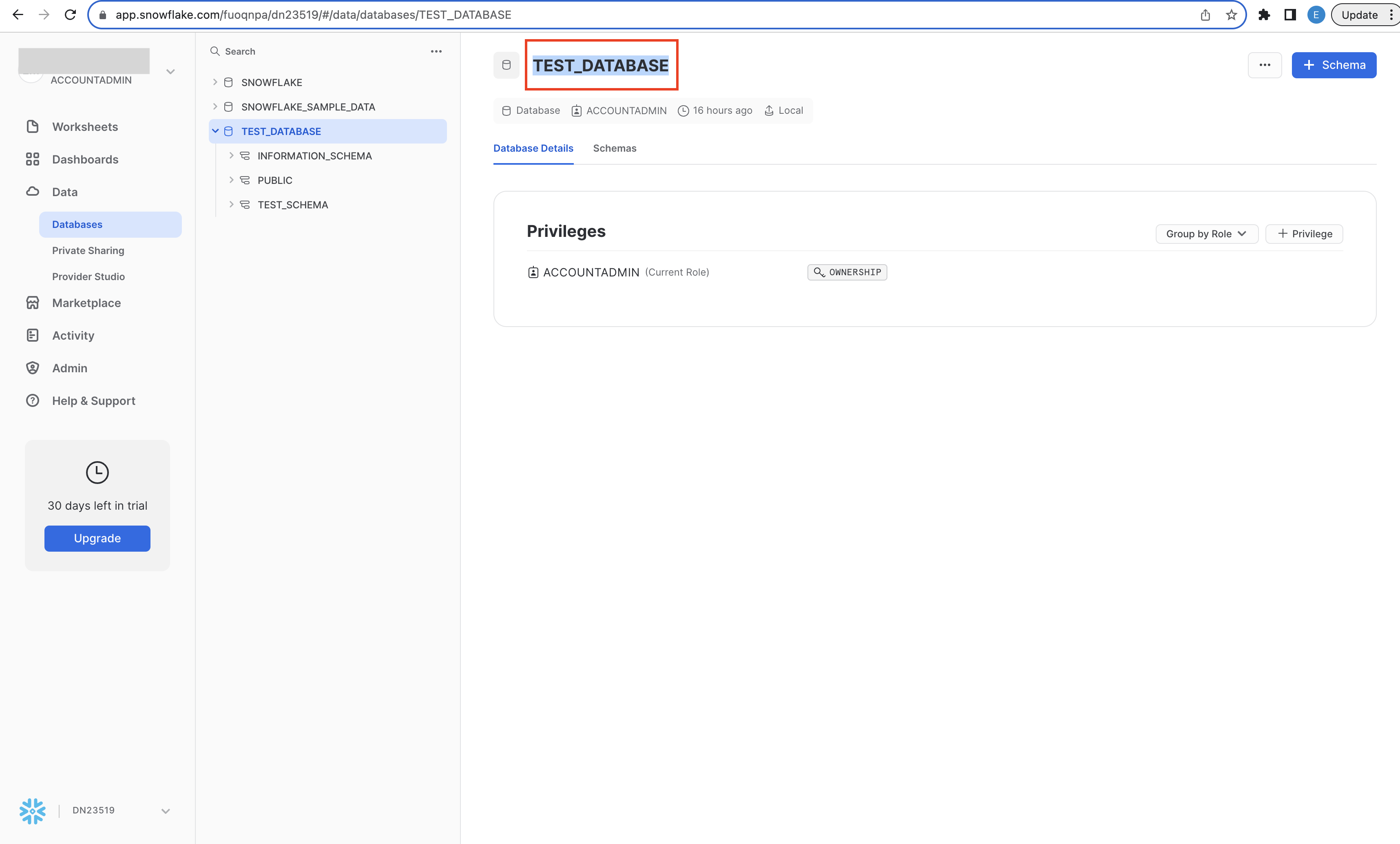This screenshot has height=844, width=1400.
Task: Select INFORMATION_SCHEMA in the tree
Action: (314, 156)
